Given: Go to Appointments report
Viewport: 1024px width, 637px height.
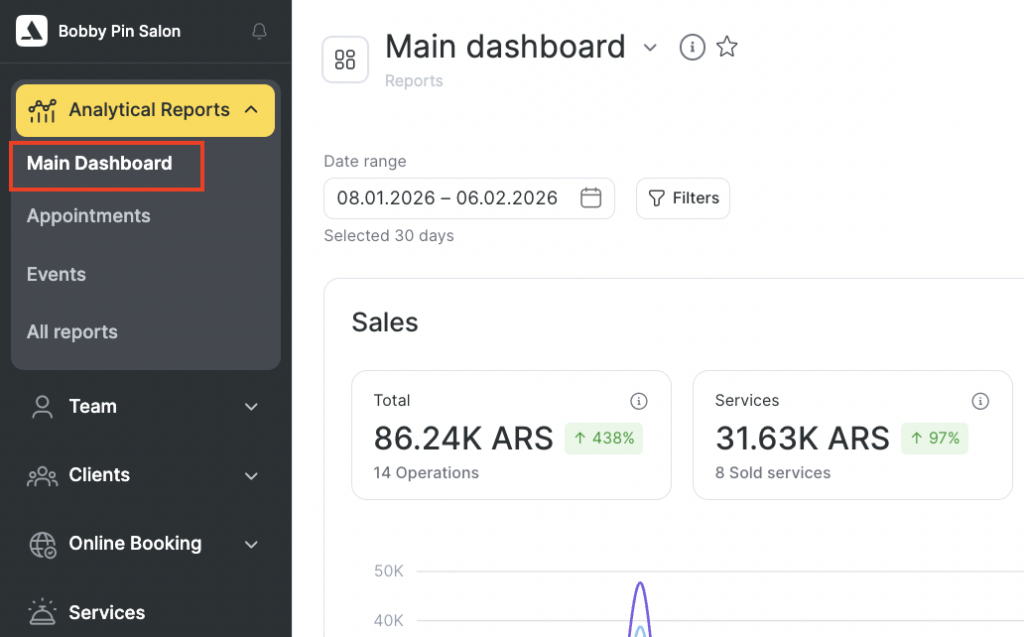Looking at the screenshot, I should point(89,216).
